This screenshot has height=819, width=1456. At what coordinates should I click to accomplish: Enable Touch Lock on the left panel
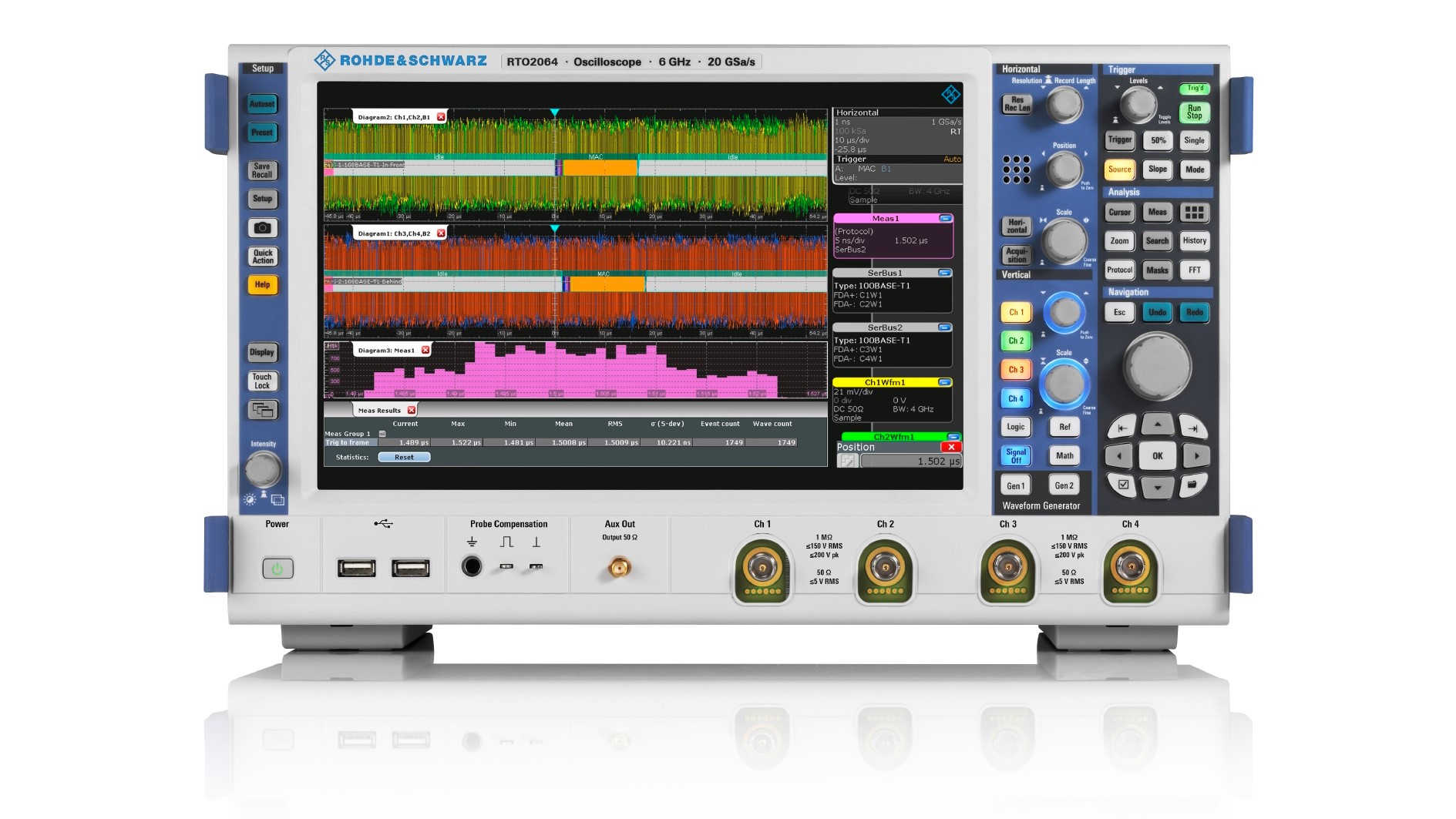(x=262, y=381)
